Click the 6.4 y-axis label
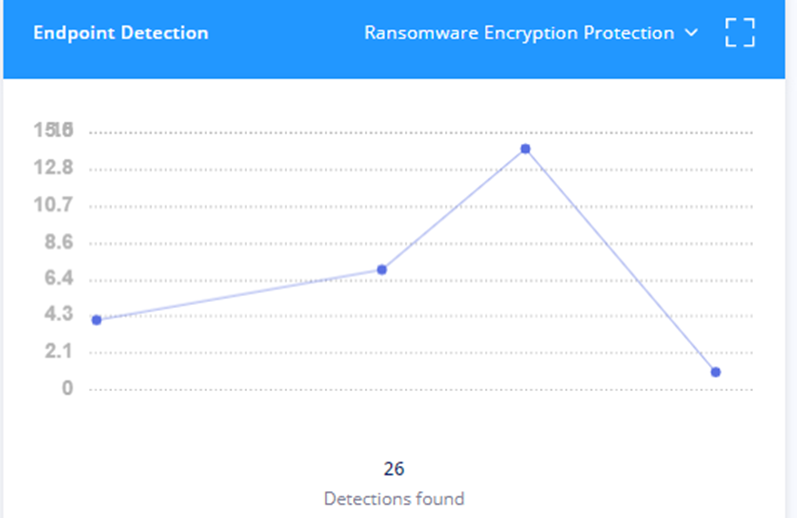Image resolution: width=797 pixels, height=518 pixels. [59, 278]
